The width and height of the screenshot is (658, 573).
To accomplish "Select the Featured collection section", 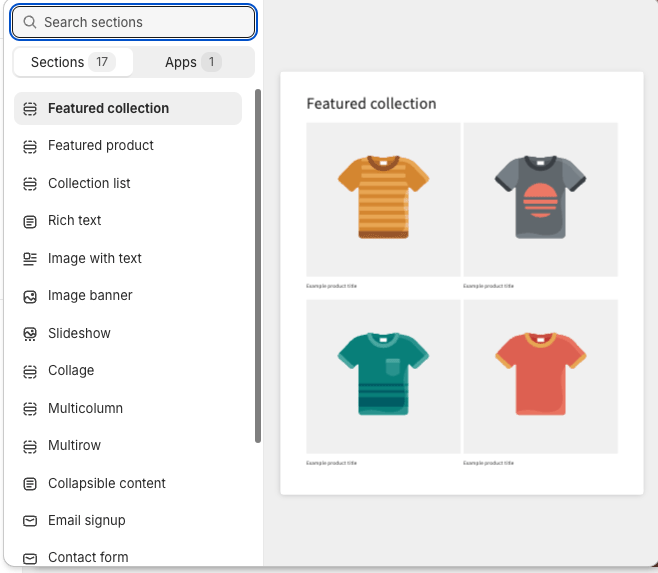I will (x=128, y=108).
